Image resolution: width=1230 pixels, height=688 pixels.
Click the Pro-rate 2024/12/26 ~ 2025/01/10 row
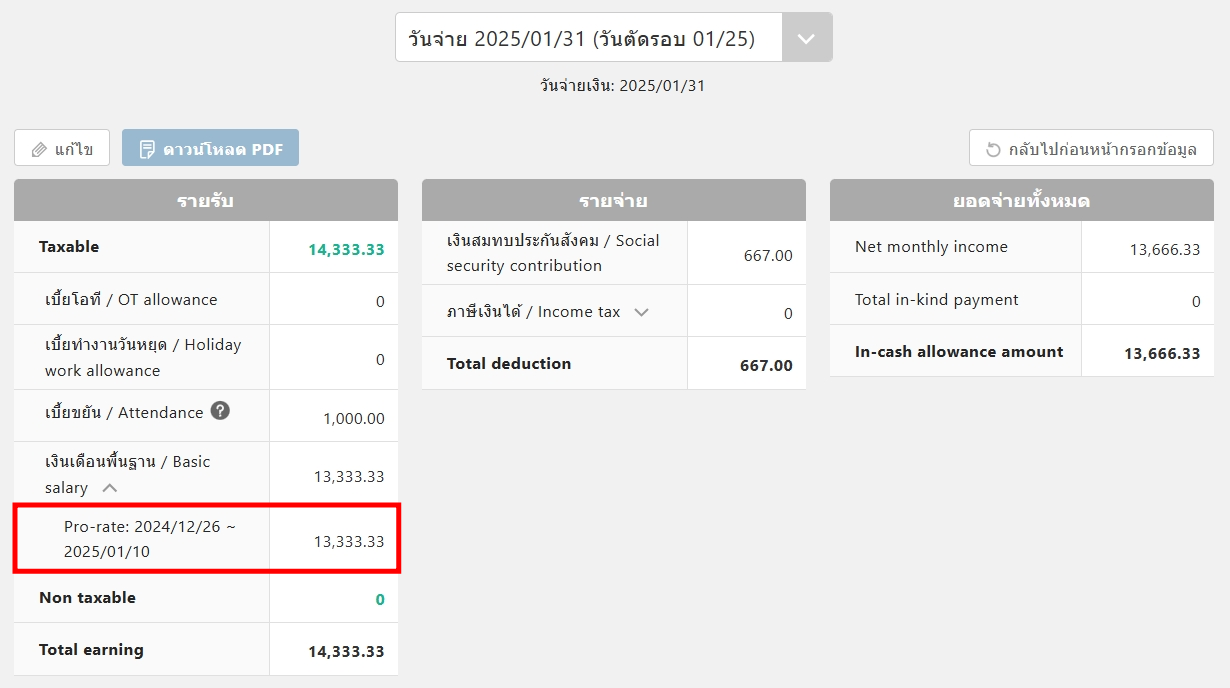[x=150, y=539]
